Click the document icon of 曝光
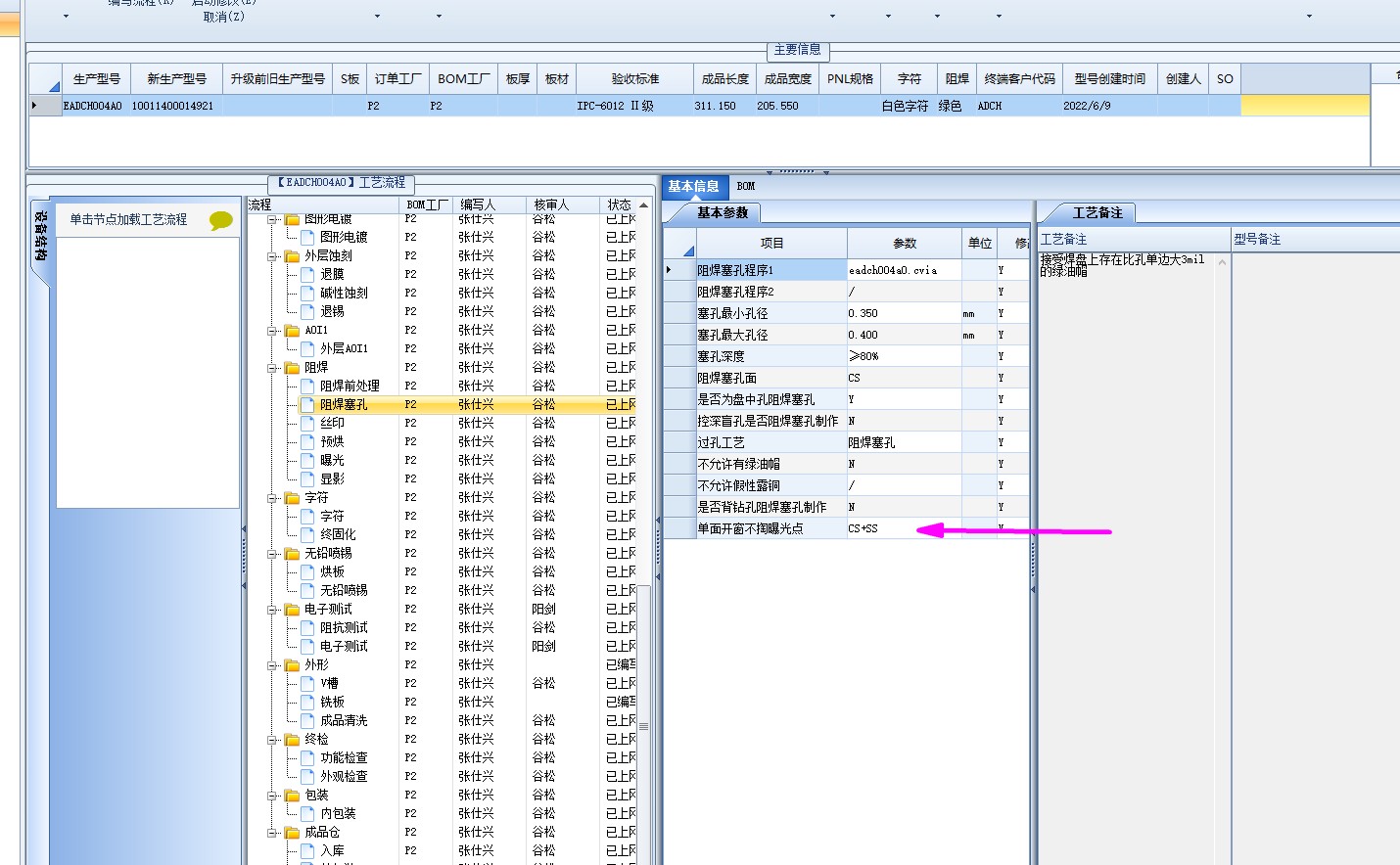This screenshot has width=1400, height=865. pos(307,461)
